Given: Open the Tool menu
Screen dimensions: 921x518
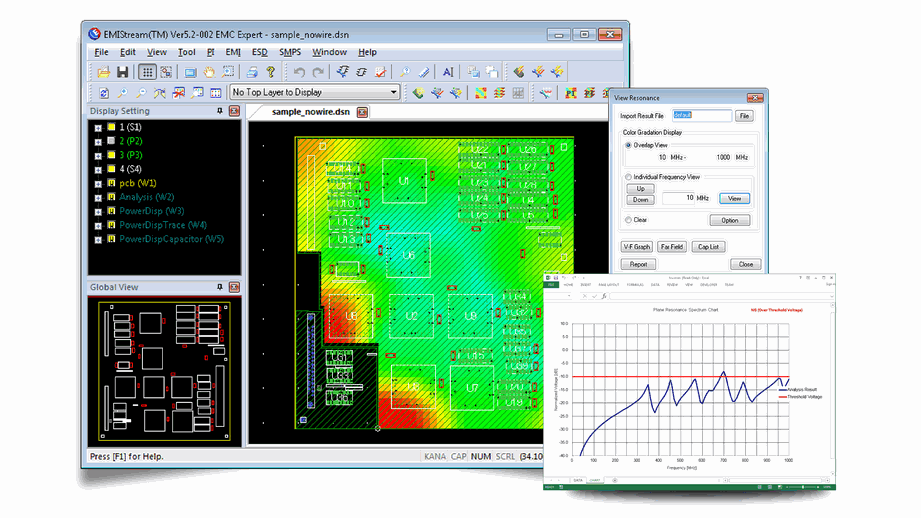Looking at the screenshot, I should point(187,52).
